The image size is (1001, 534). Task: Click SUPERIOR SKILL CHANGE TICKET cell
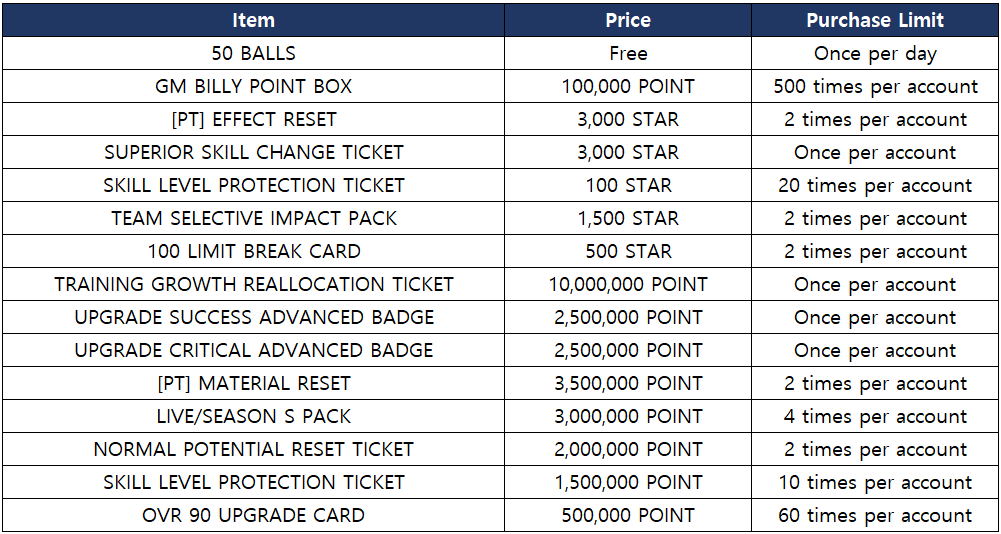pos(253,152)
